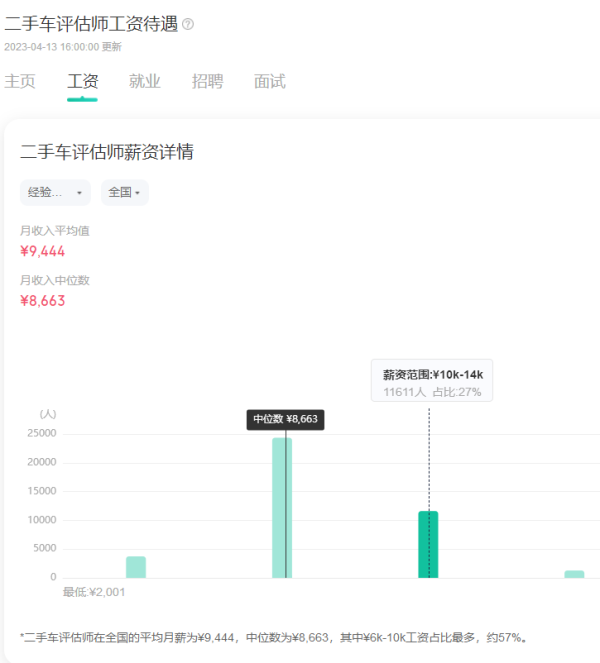Click the black 中位数 ¥8,663 chart label
The width and height of the screenshot is (600, 663).
(x=285, y=419)
